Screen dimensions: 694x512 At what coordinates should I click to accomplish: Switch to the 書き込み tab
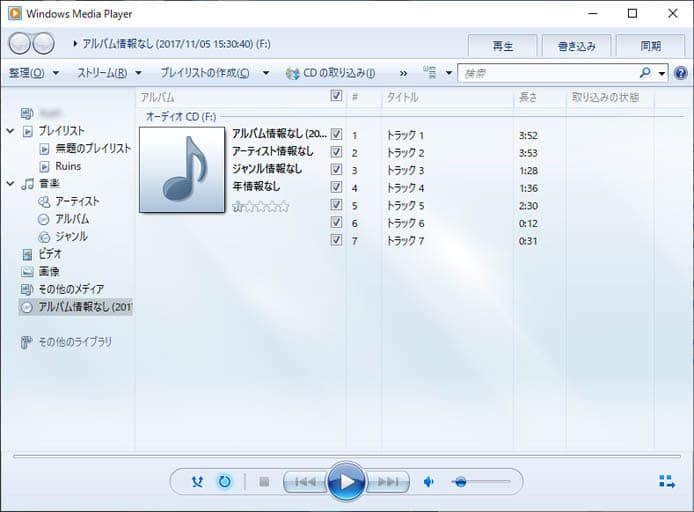coord(577,46)
